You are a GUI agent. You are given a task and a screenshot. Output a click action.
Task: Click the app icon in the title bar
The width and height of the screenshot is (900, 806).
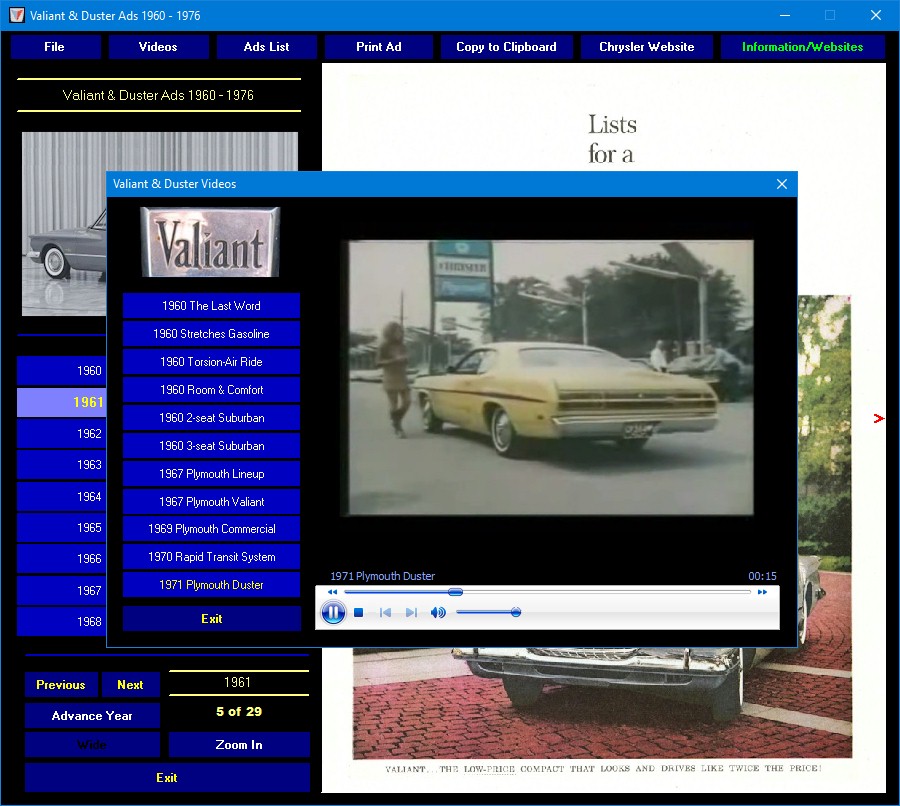(x=17, y=16)
